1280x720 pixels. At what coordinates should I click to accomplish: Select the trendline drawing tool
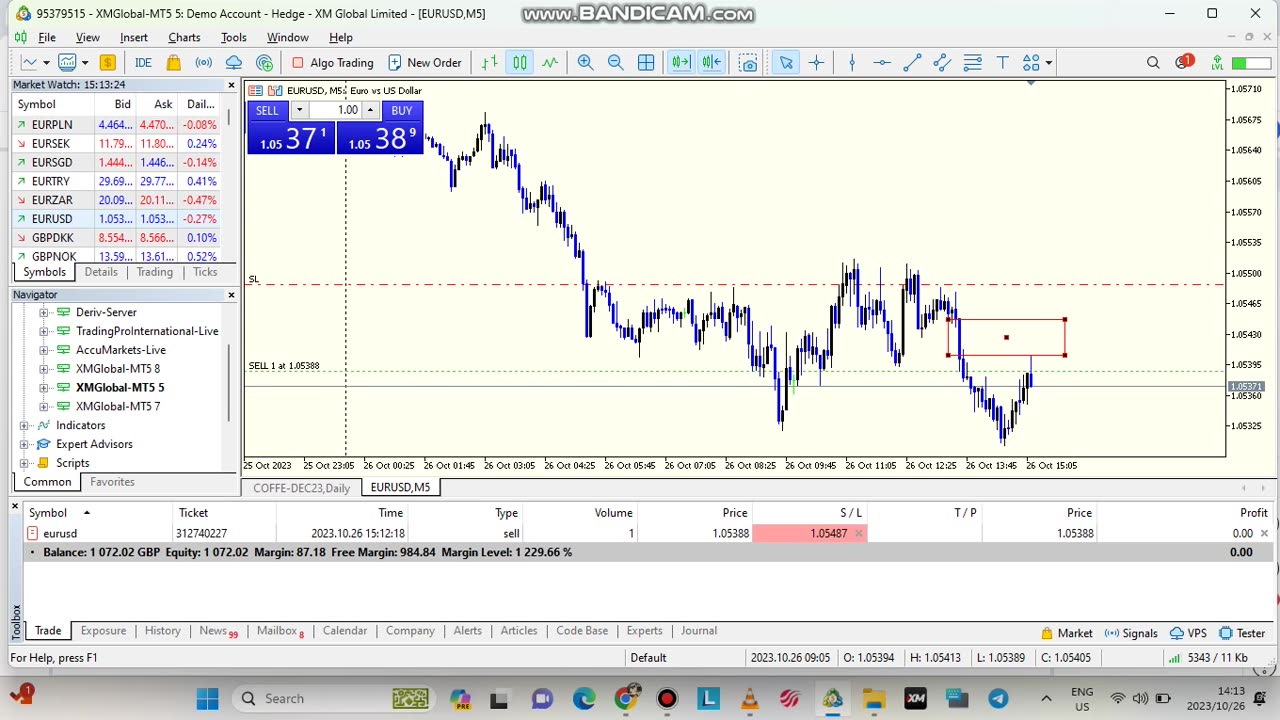(x=912, y=62)
